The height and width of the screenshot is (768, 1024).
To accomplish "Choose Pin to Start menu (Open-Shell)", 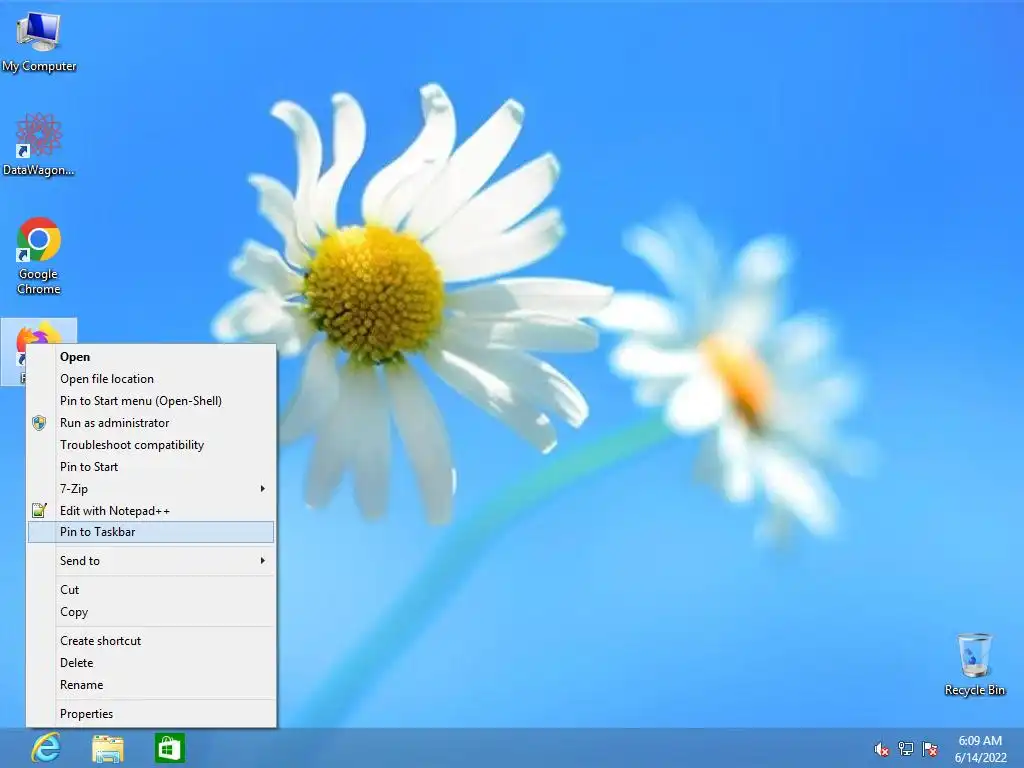I will pos(151,401).
